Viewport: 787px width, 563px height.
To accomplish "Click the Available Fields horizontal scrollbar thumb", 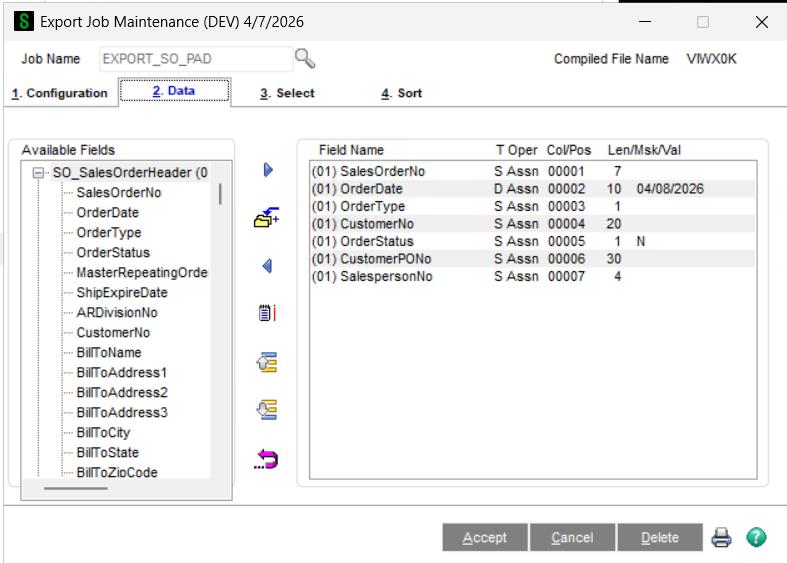I will pos(75,488).
